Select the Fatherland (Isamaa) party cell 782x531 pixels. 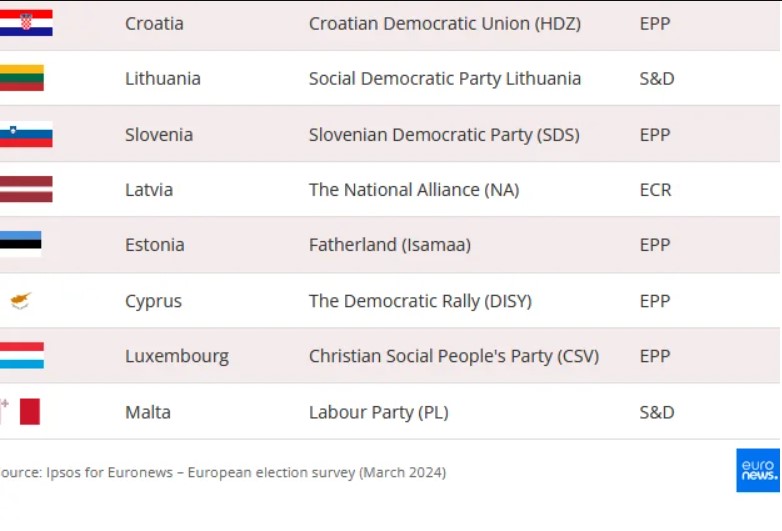(389, 244)
